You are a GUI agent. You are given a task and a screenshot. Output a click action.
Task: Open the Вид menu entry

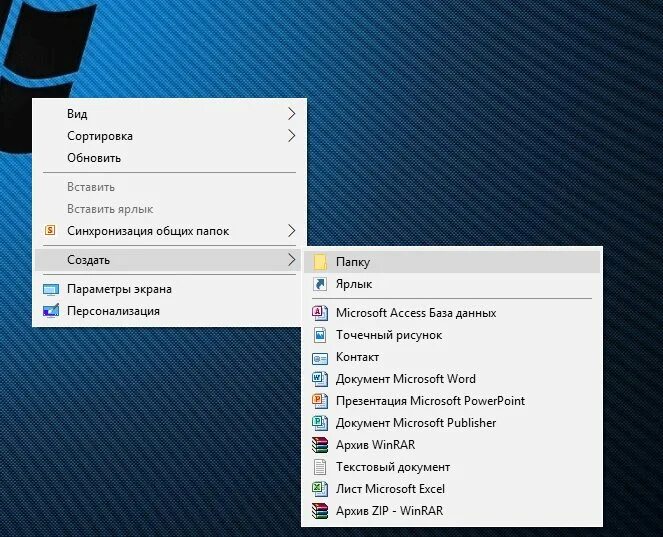pos(169,114)
